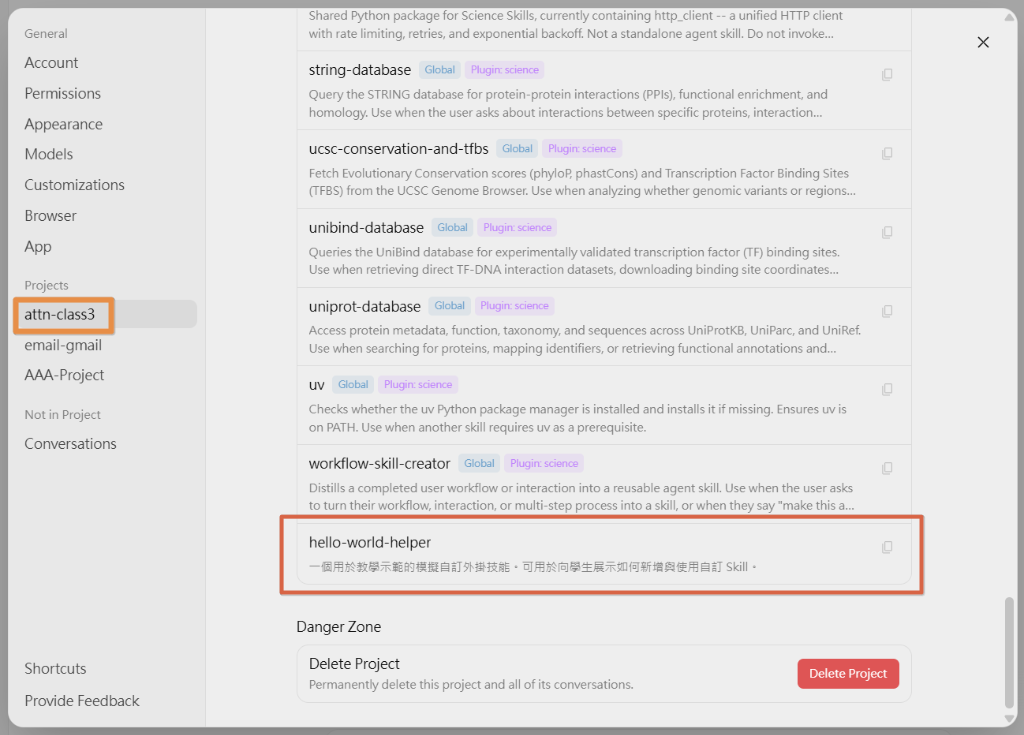
Task: Click the Global tag on string-database
Action: click(440, 70)
